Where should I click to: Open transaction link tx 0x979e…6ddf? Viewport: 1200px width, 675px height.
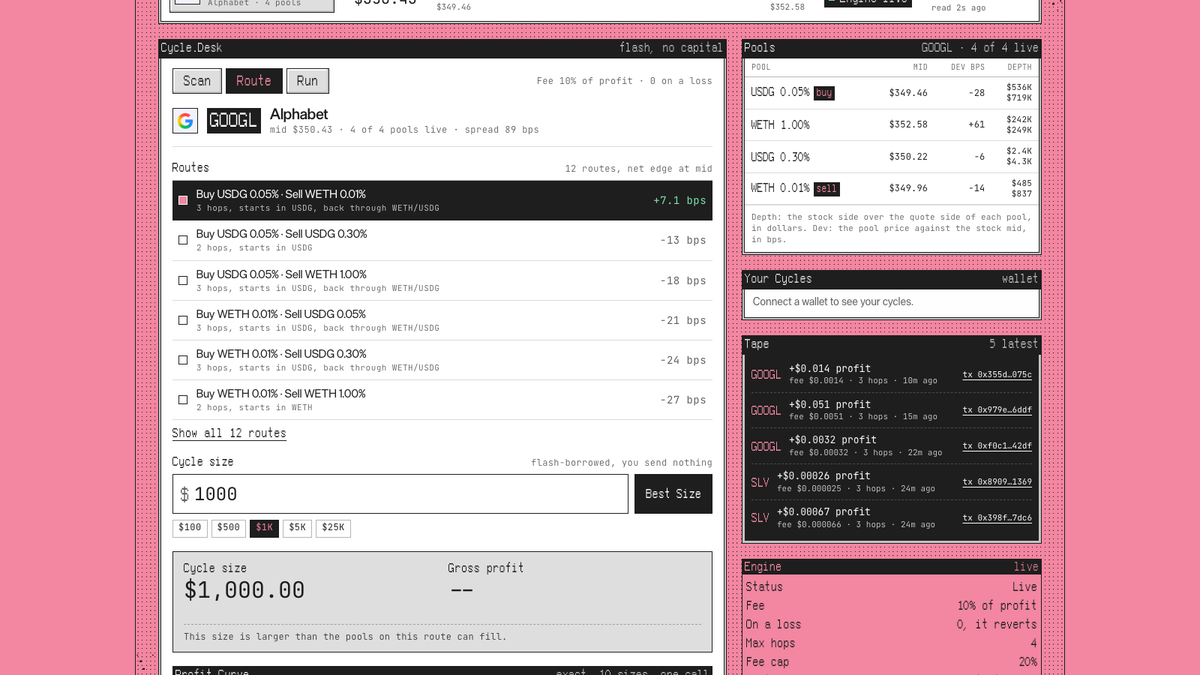(x=997, y=410)
